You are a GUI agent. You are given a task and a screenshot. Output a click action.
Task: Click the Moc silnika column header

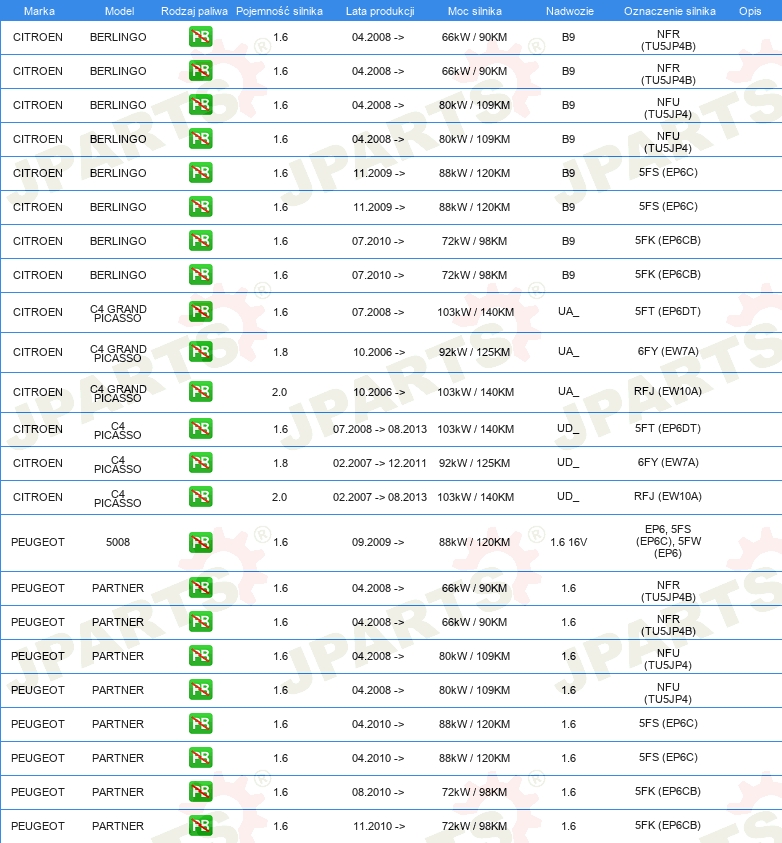[475, 11]
